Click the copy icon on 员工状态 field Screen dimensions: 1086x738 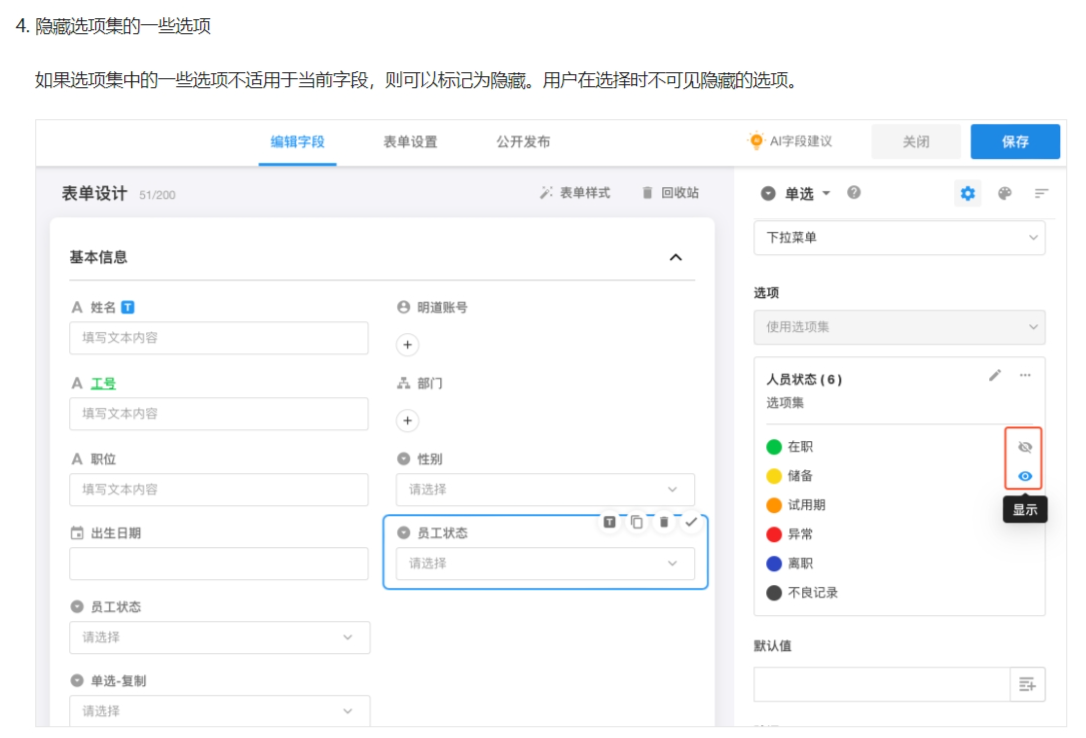click(x=637, y=522)
